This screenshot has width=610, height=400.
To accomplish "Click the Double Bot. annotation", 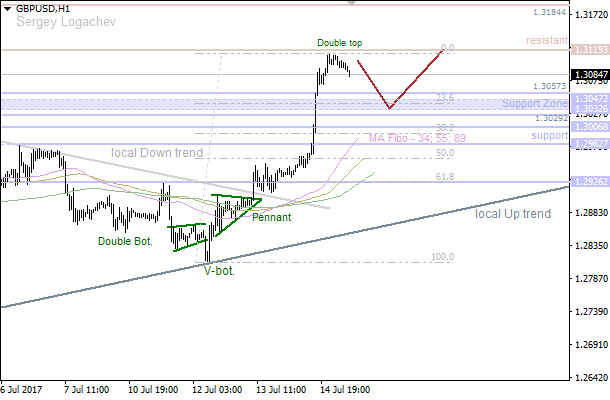I will coord(127,241).
